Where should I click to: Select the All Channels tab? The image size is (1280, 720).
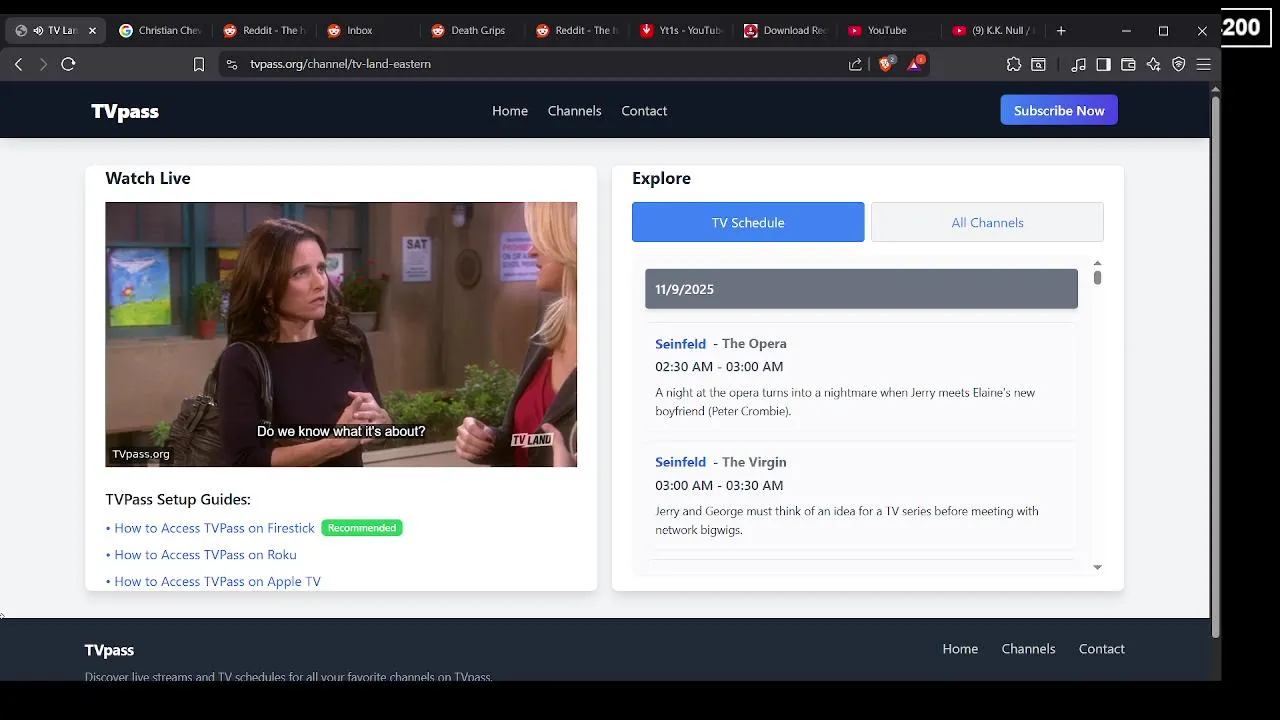point(987,222)
